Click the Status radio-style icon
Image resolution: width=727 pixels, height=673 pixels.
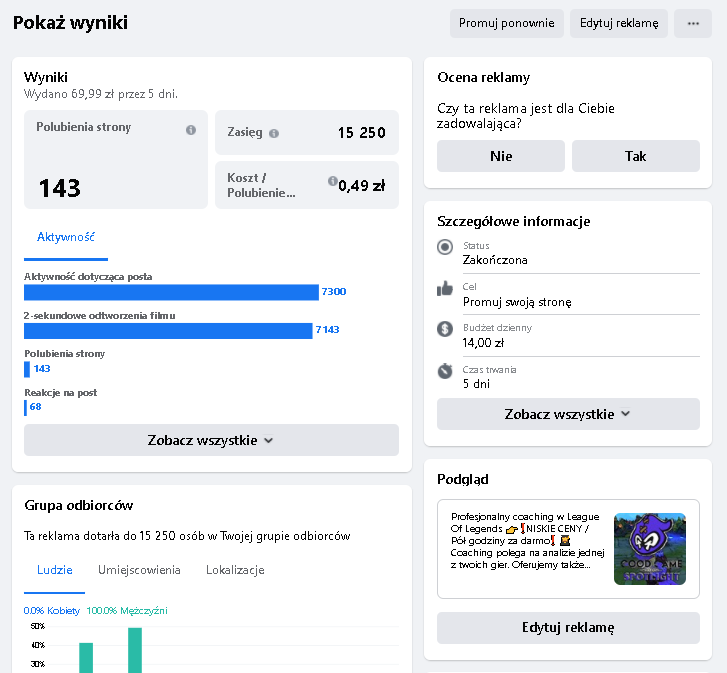point(445,248)
